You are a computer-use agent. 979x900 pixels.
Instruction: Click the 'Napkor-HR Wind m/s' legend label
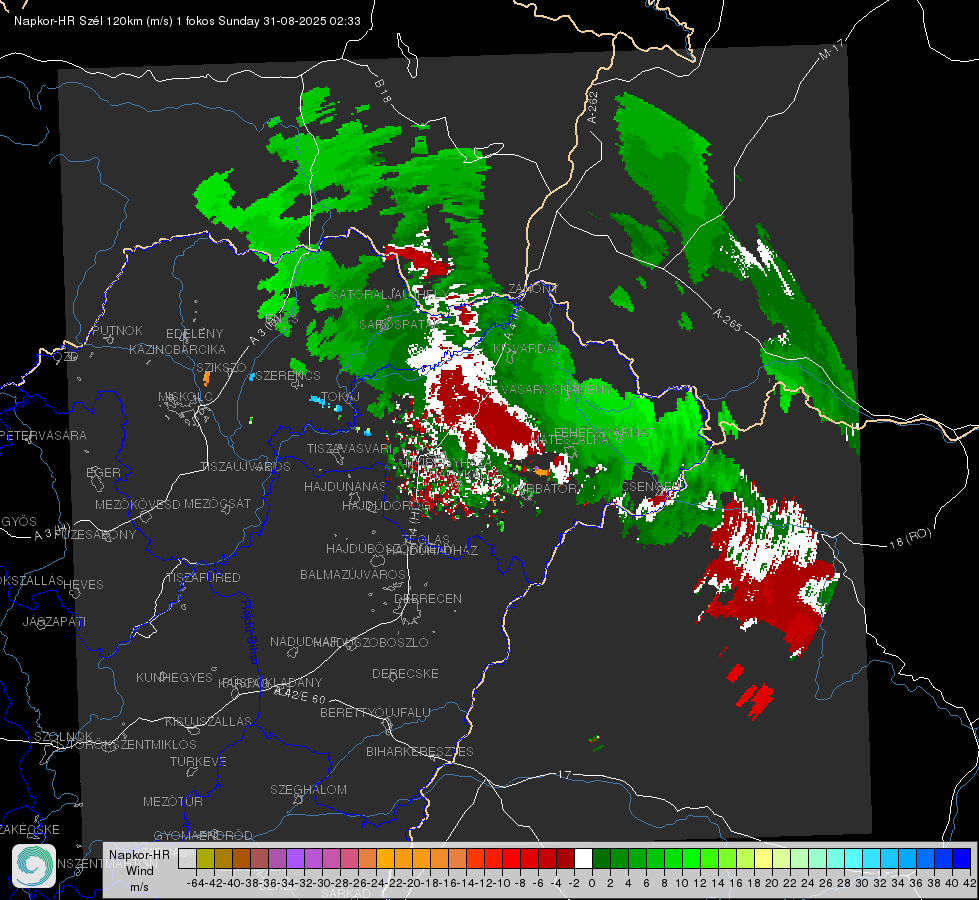tap(139, 870)
